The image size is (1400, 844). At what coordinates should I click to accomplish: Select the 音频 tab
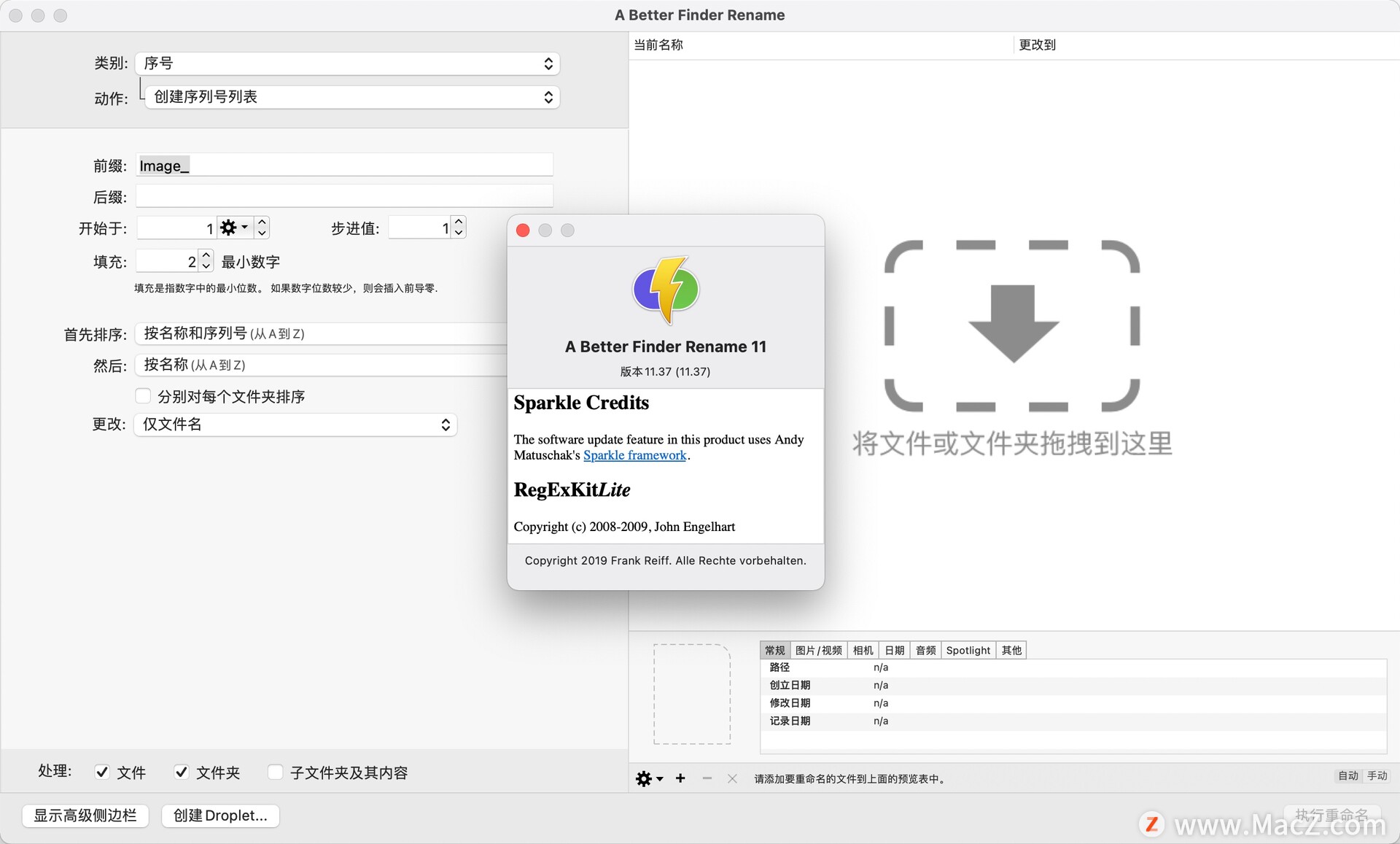click(926, 650)
